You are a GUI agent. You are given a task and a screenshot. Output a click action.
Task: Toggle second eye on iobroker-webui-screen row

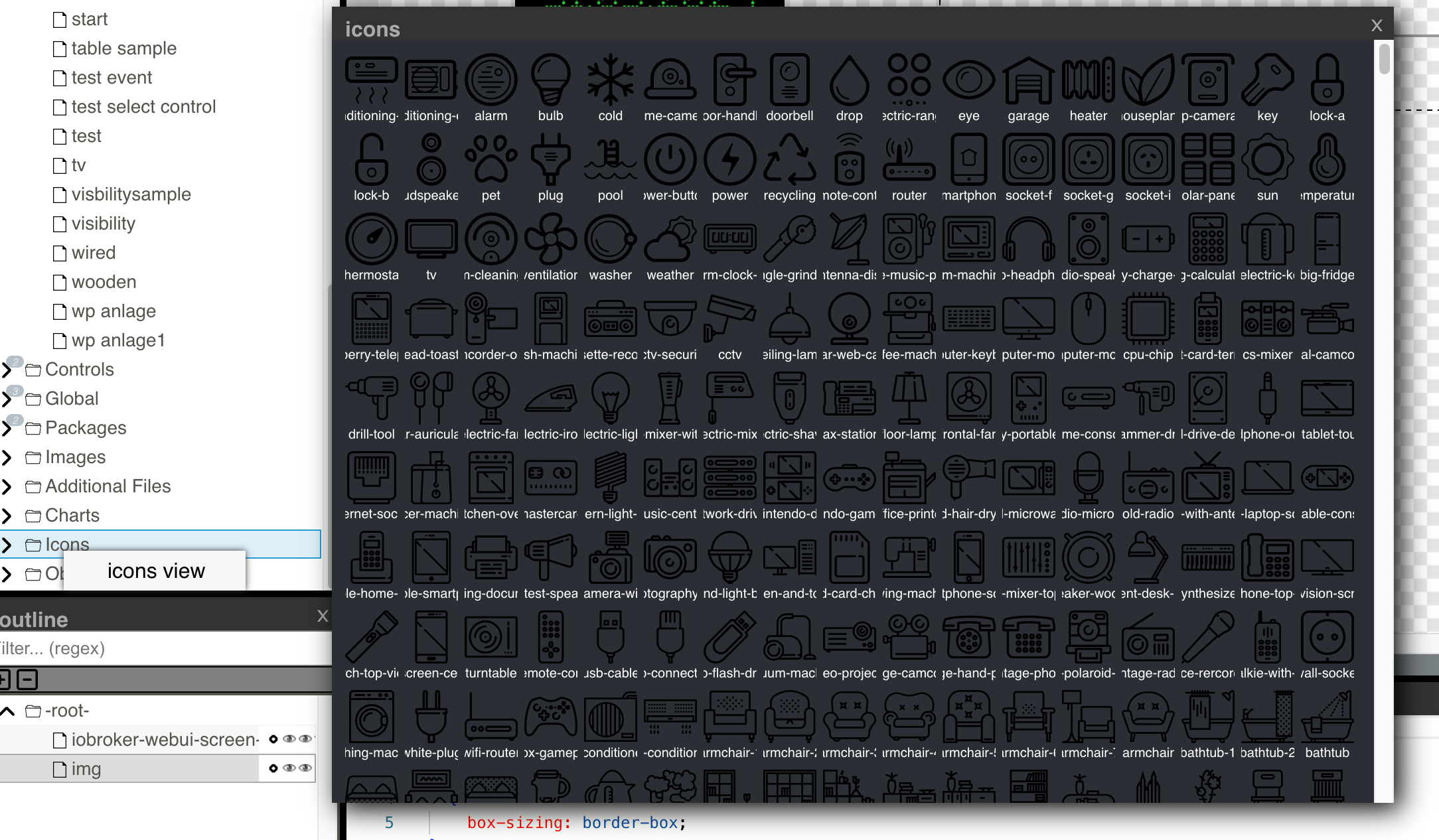pyautogui.click(x=305, y=739)
